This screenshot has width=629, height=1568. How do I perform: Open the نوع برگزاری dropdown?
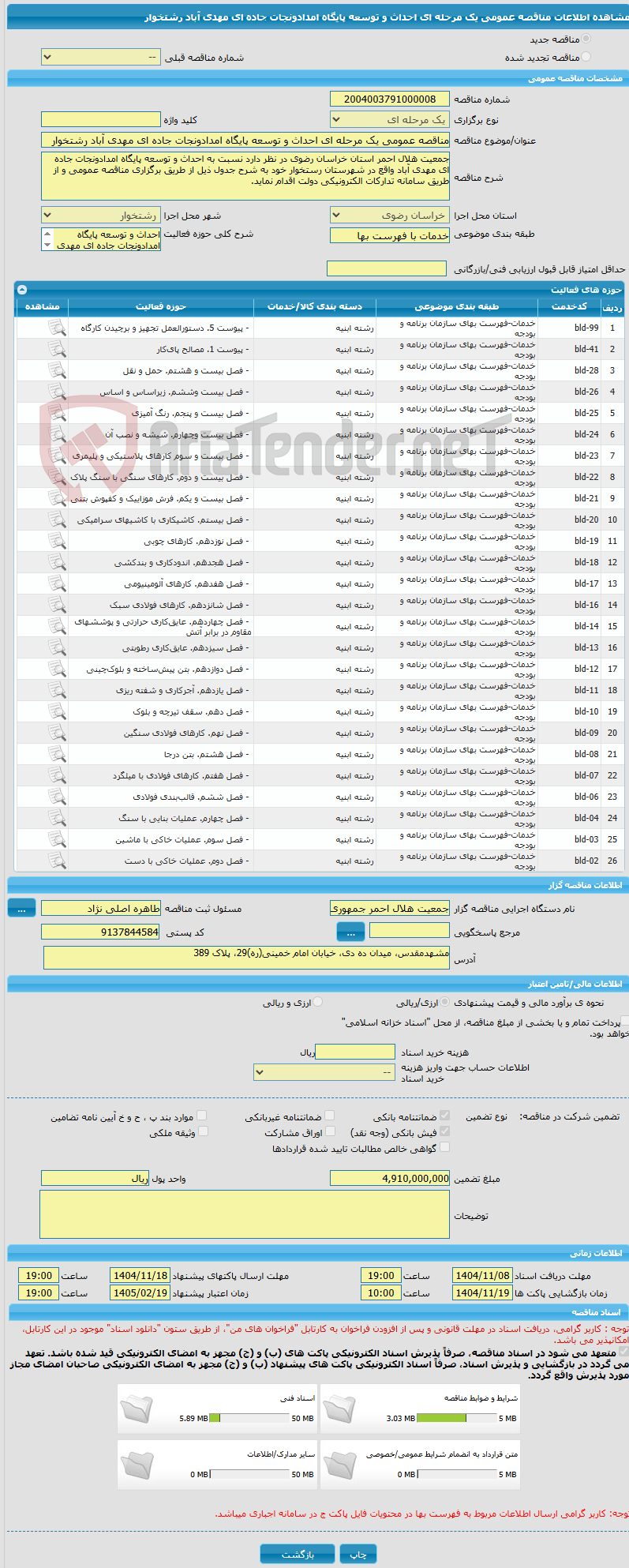389,120
